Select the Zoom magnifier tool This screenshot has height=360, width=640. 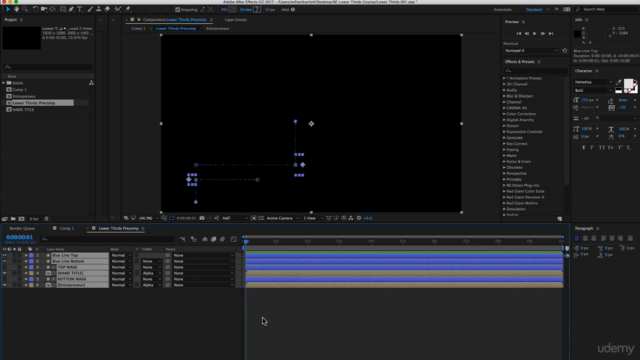point(25,9)
